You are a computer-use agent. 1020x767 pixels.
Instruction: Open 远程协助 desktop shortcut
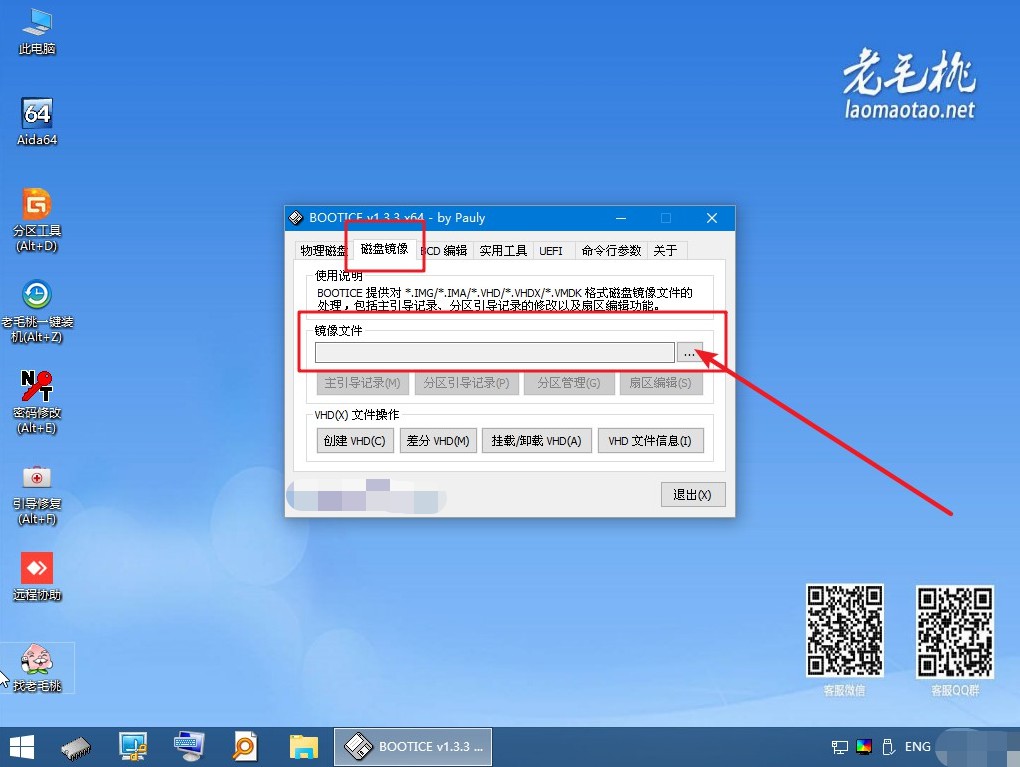coord(36,576)
